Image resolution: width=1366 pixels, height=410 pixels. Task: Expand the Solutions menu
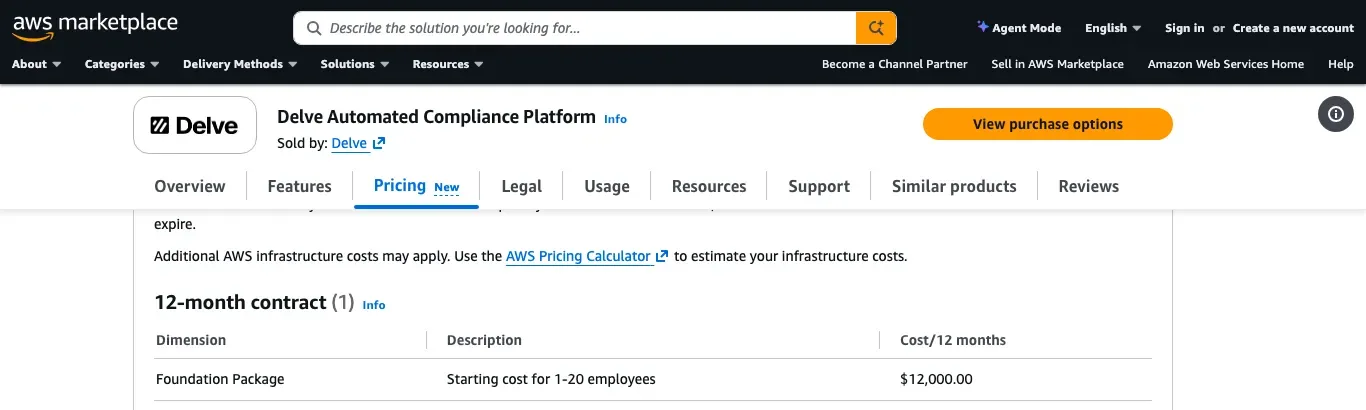click(x=355, y=64)
